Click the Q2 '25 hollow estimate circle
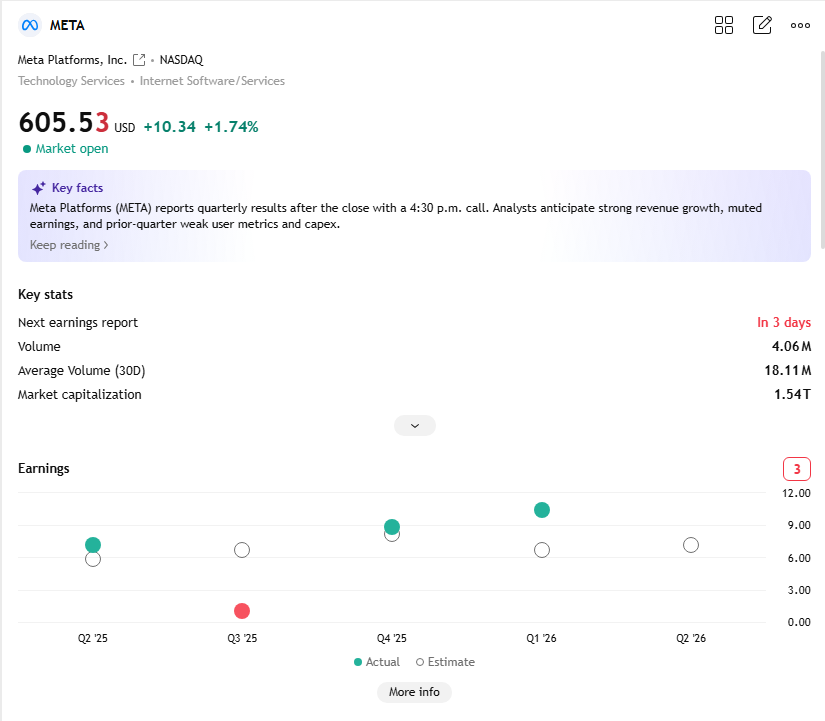 coord(93,560)
